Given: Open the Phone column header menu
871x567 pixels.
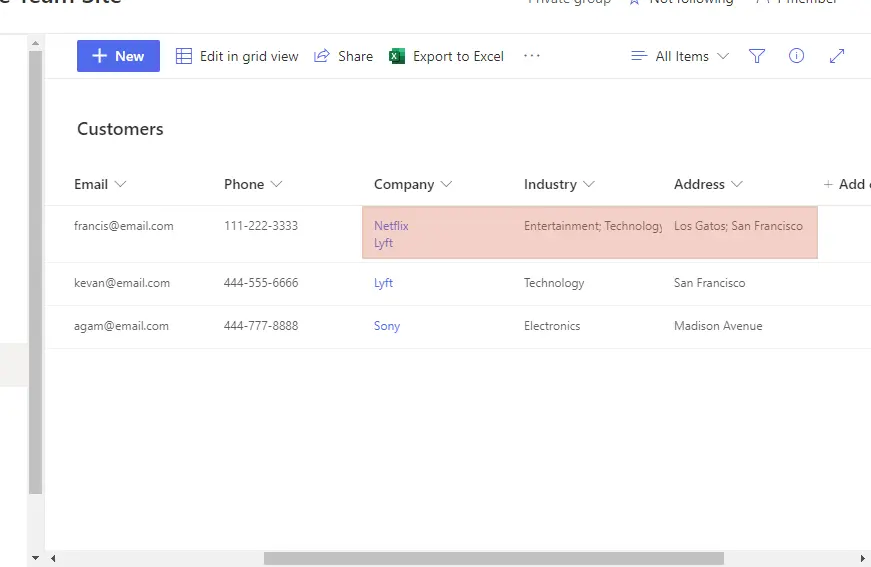Looking at the screenshot, I should [x=253, y=184].
